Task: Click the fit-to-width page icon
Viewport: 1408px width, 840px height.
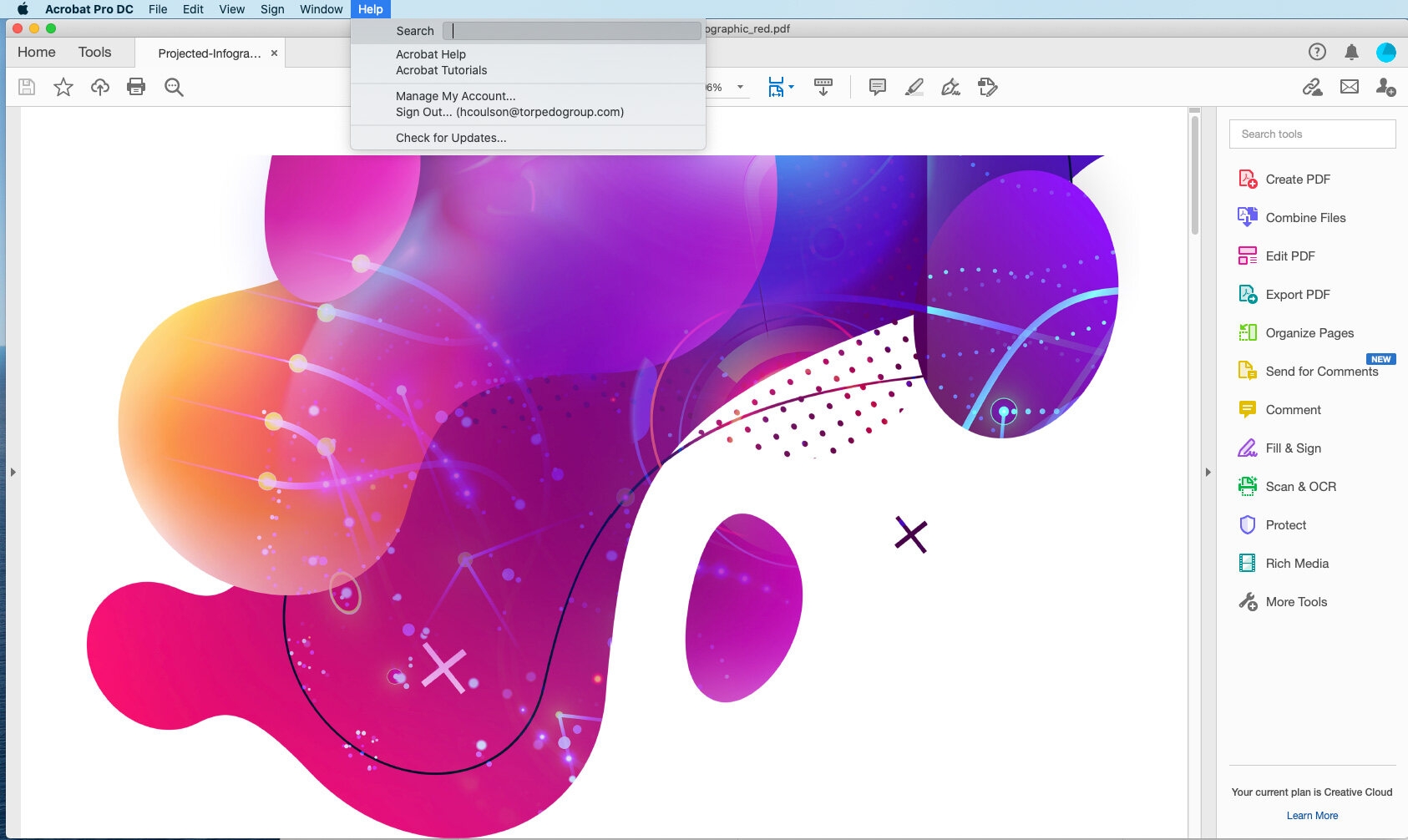Action: tap(777, 87)
